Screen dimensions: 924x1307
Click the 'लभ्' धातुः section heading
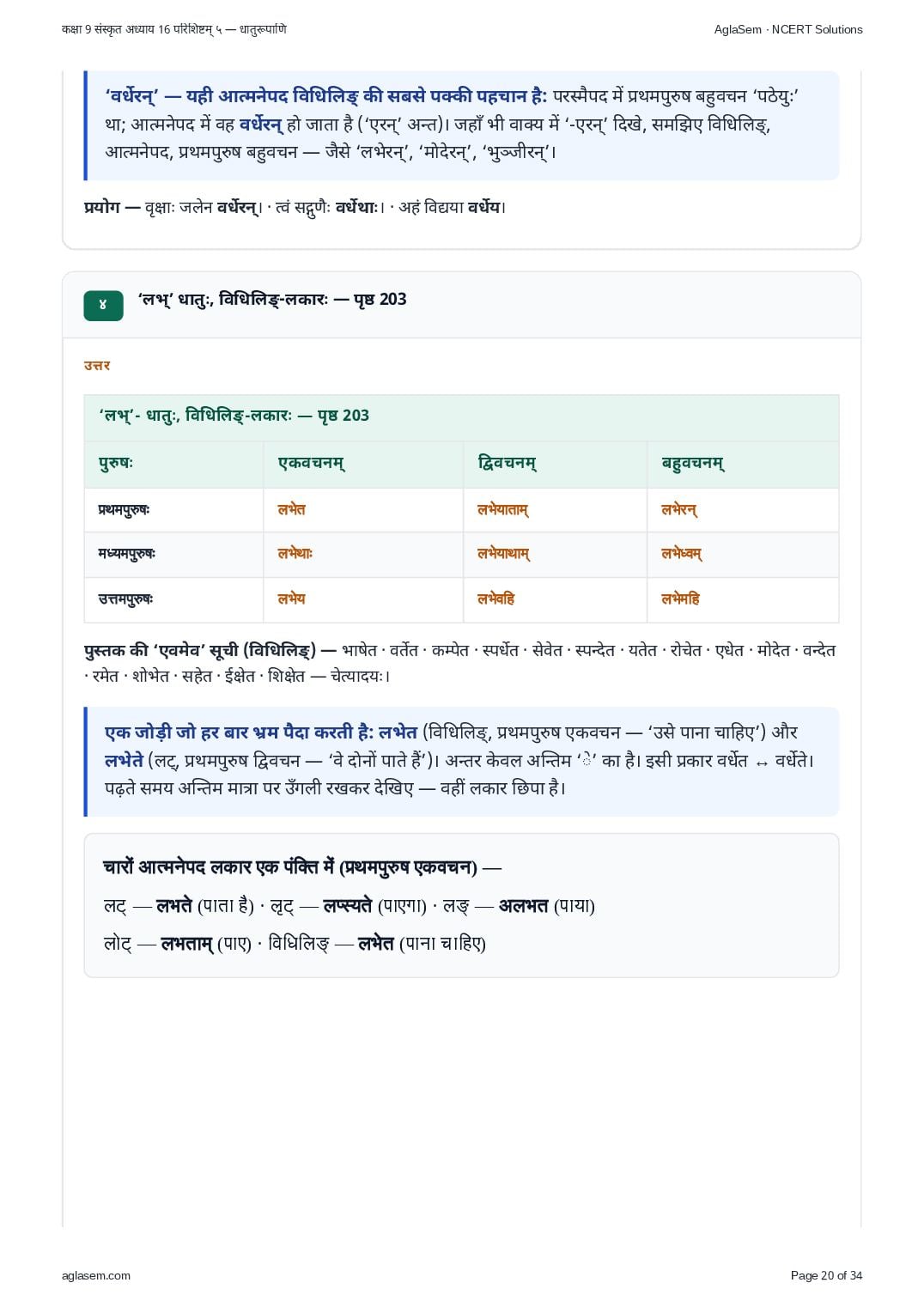271,300
